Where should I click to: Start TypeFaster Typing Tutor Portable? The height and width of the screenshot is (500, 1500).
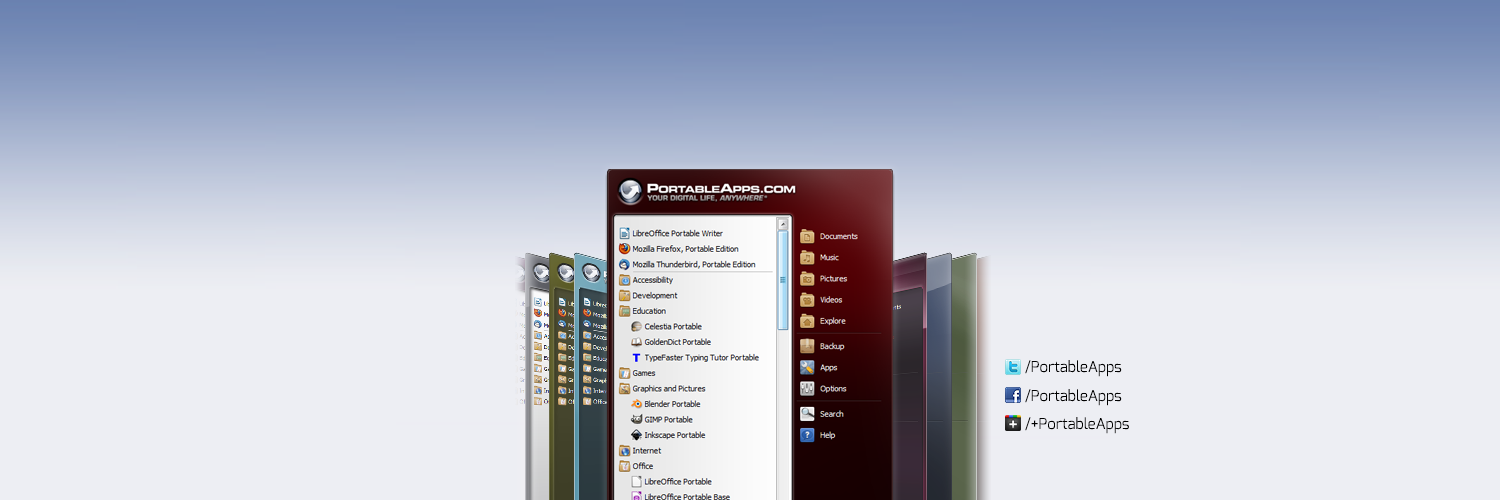tap(694, 357)
